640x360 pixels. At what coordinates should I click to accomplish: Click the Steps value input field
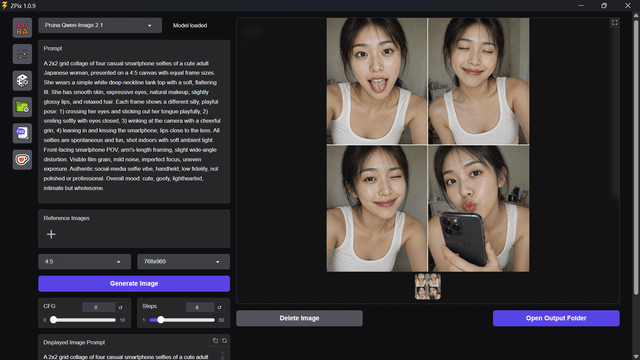click(x=200, y=307)
